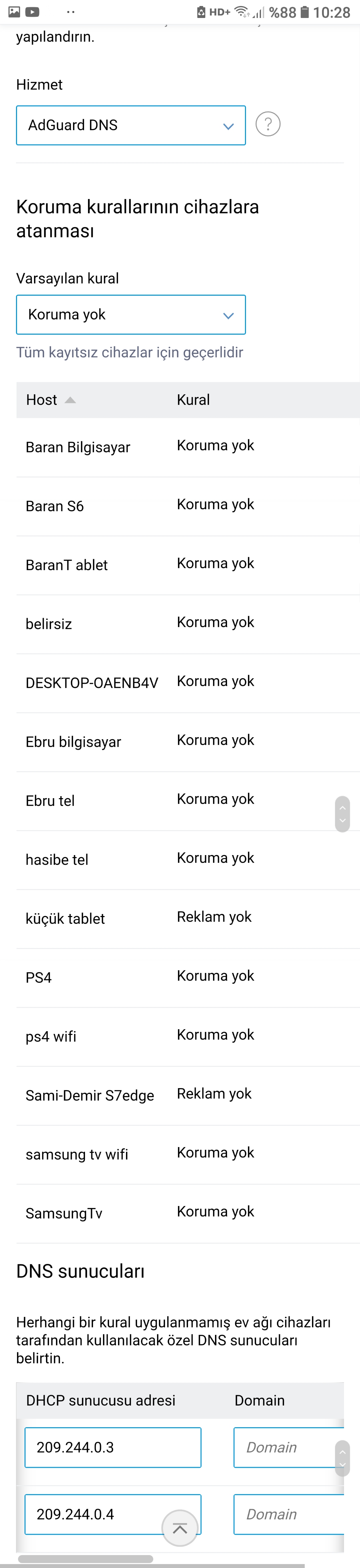The width and height of the screenshot is (360, 1568).
Task: Expand the Varsayılan kural dropdown
Action: (x=131, y=315)
